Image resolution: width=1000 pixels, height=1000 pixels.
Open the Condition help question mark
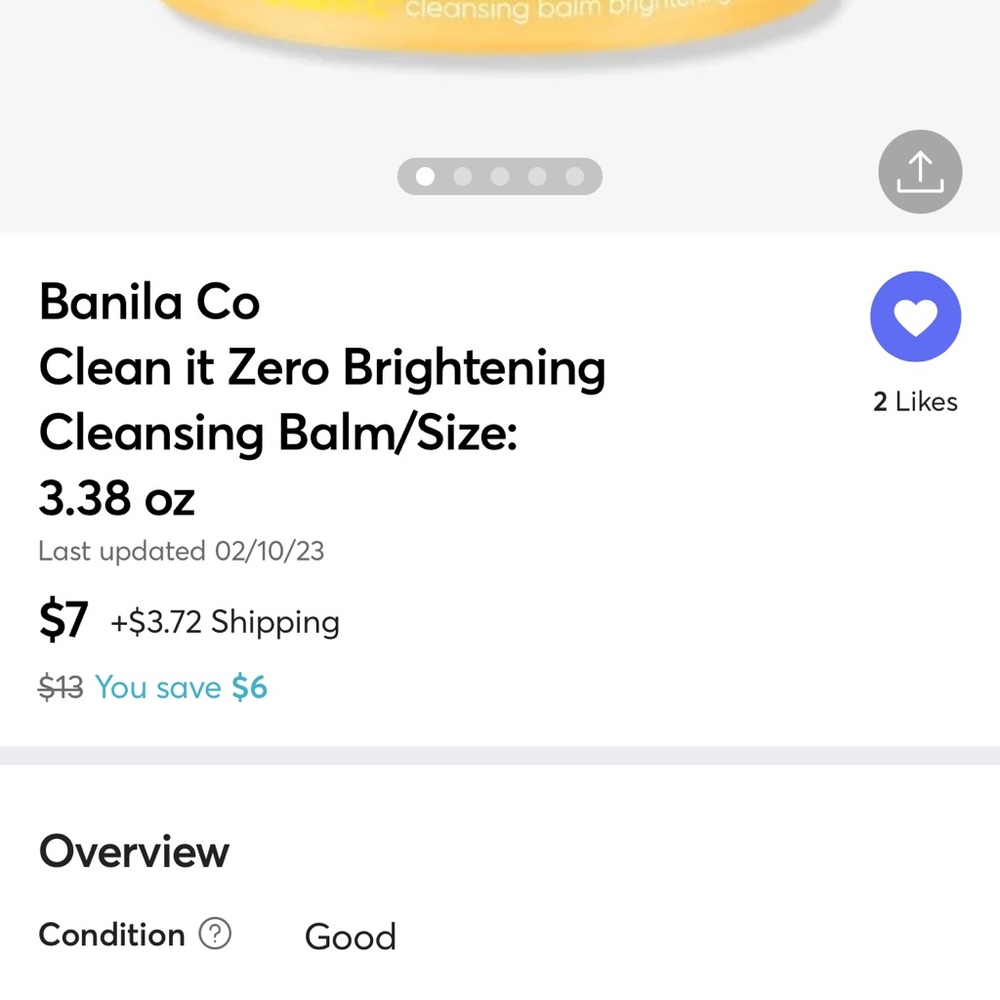coord(215,934)
